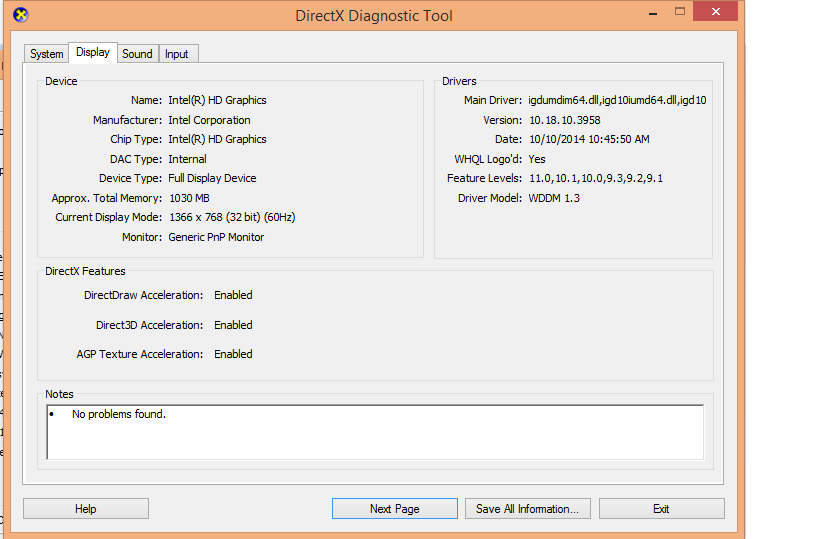
Task: Maximize the DirectX Diagnostic Tool window
Action: pyautogui.click(x=680, y=11)
